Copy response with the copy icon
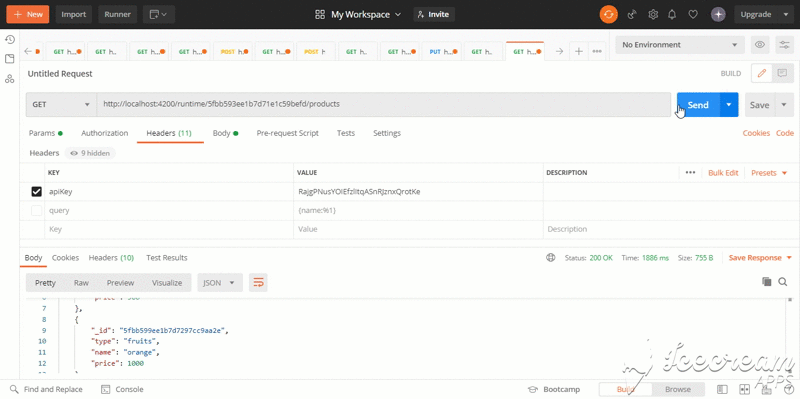The width and height of the screenshot is (800, 399). tap(766, 282)
